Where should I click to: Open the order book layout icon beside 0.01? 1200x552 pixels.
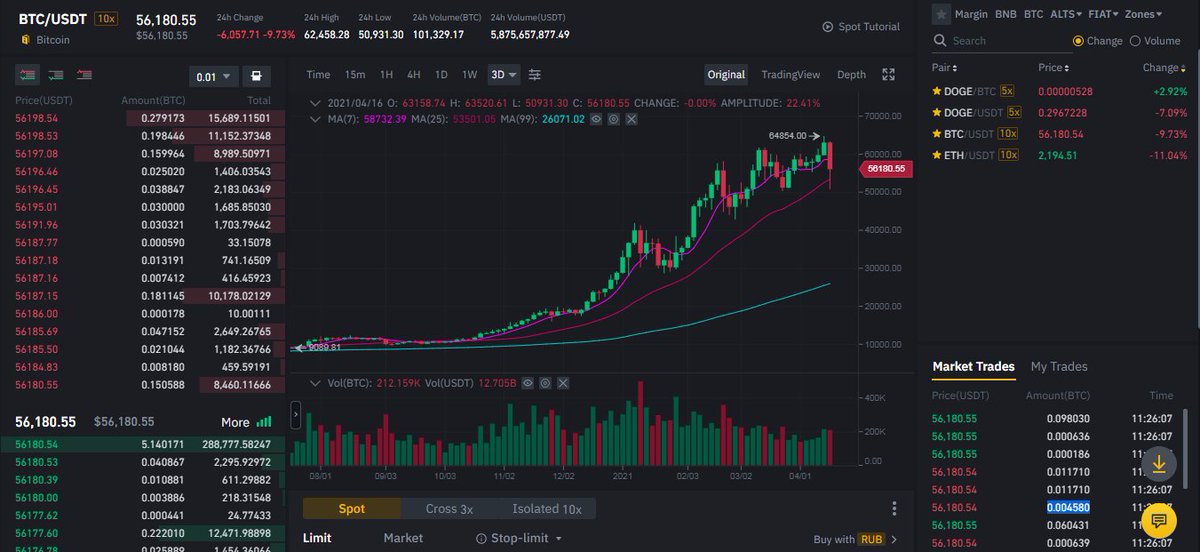(x=257, y=76)
